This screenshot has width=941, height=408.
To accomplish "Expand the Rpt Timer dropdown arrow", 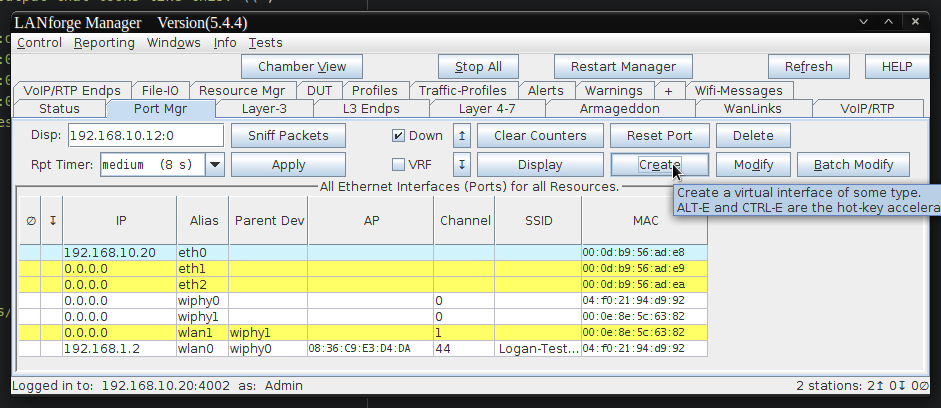I will coord(215,164).
